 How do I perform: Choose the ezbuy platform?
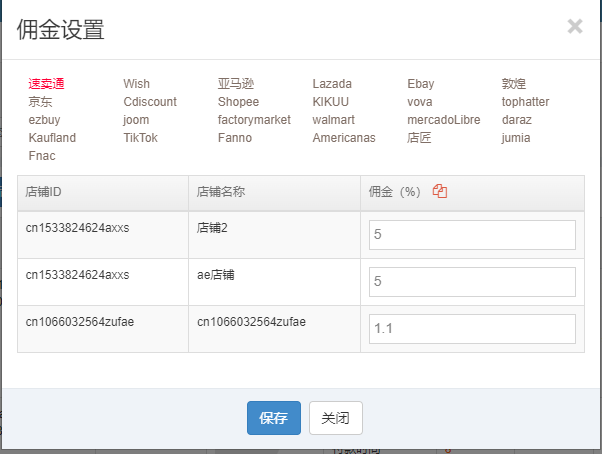click(x=44, y=120)
